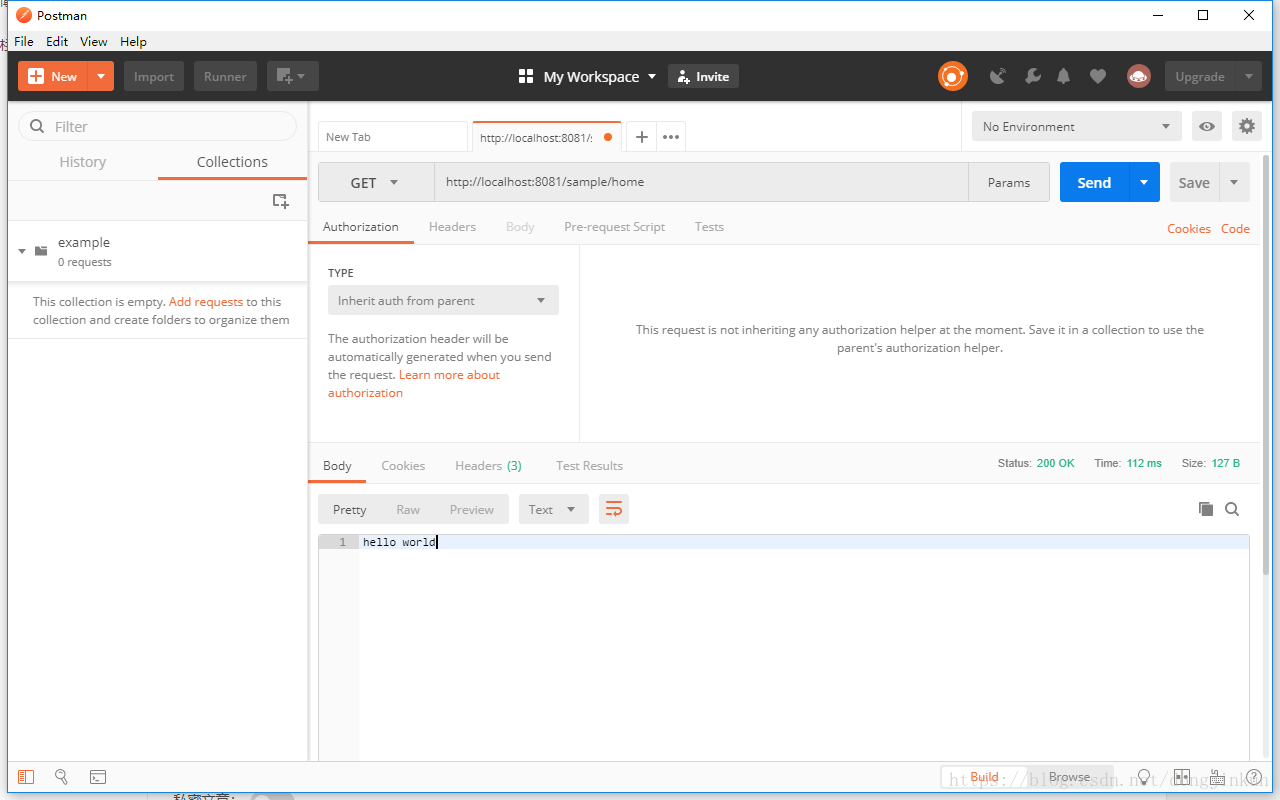The image size is (1280, 800).
Task: Click the sync status orbit icon
Action: [x=953, y=76]
